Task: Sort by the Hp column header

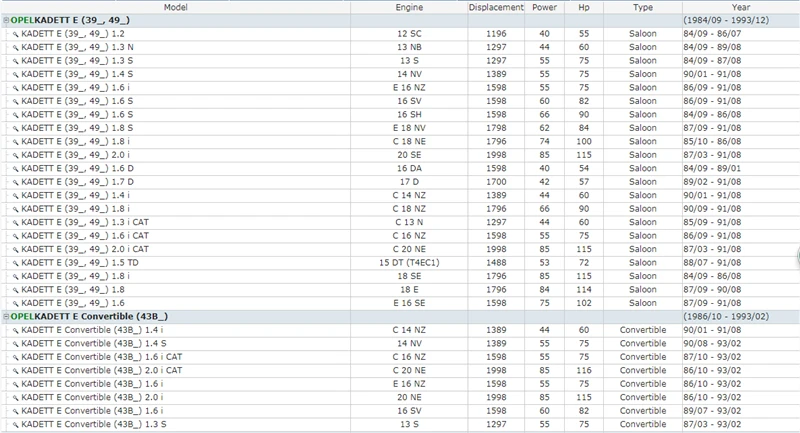Action: coord(584,7)
